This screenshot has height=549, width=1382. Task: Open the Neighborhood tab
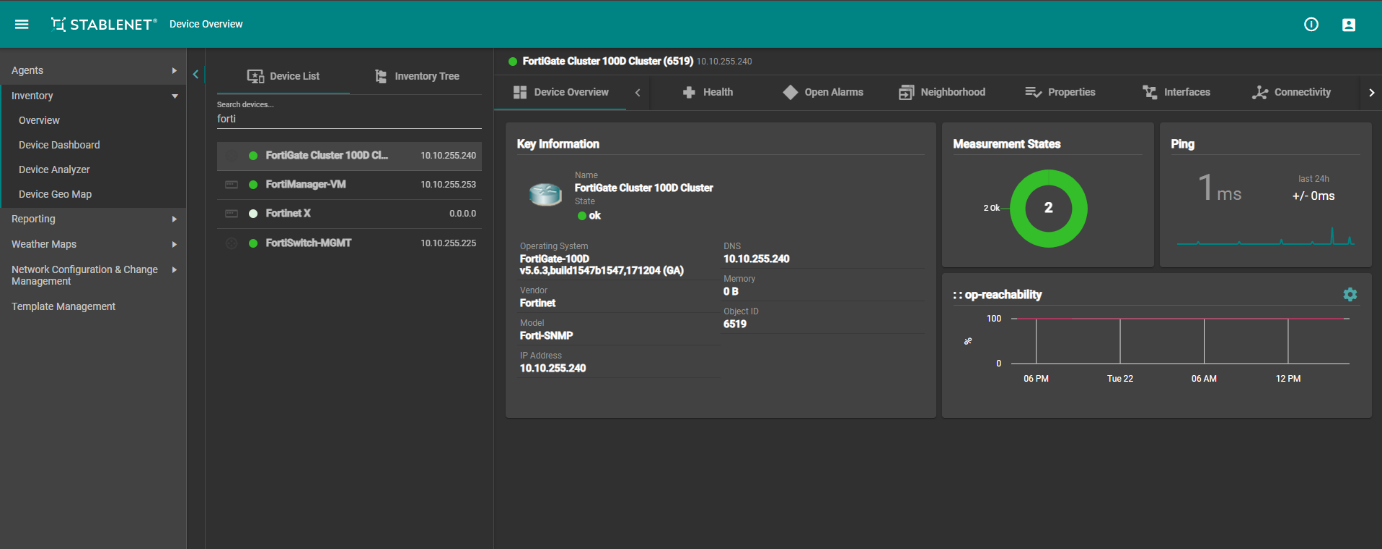(x=942, y=92)
